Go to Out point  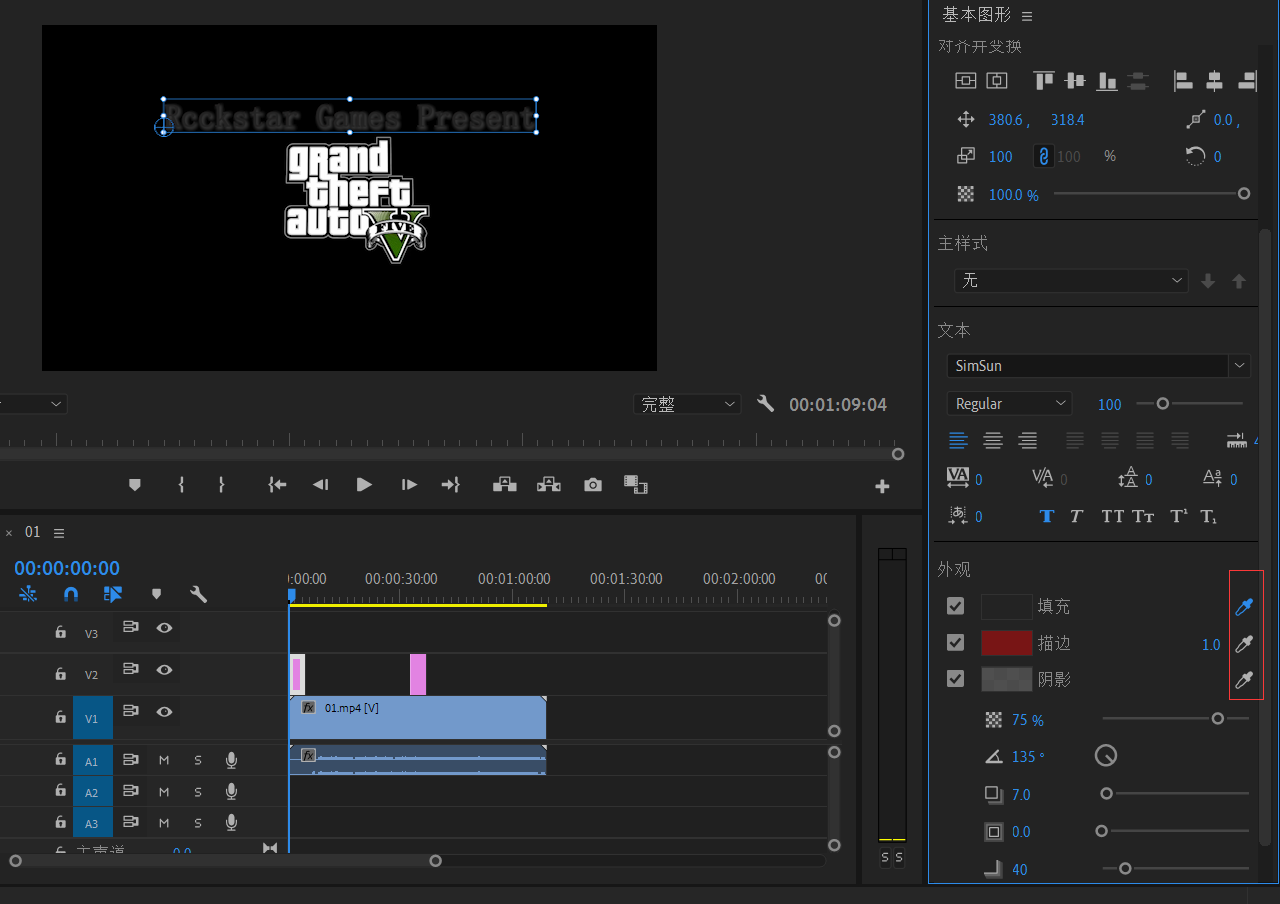coord(451,484)
